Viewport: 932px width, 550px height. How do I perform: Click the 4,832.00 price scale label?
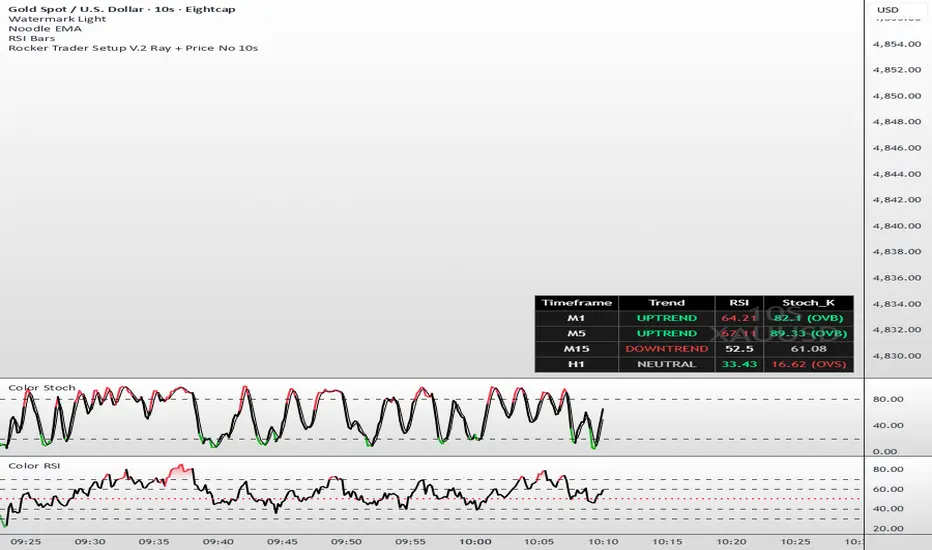897,329
